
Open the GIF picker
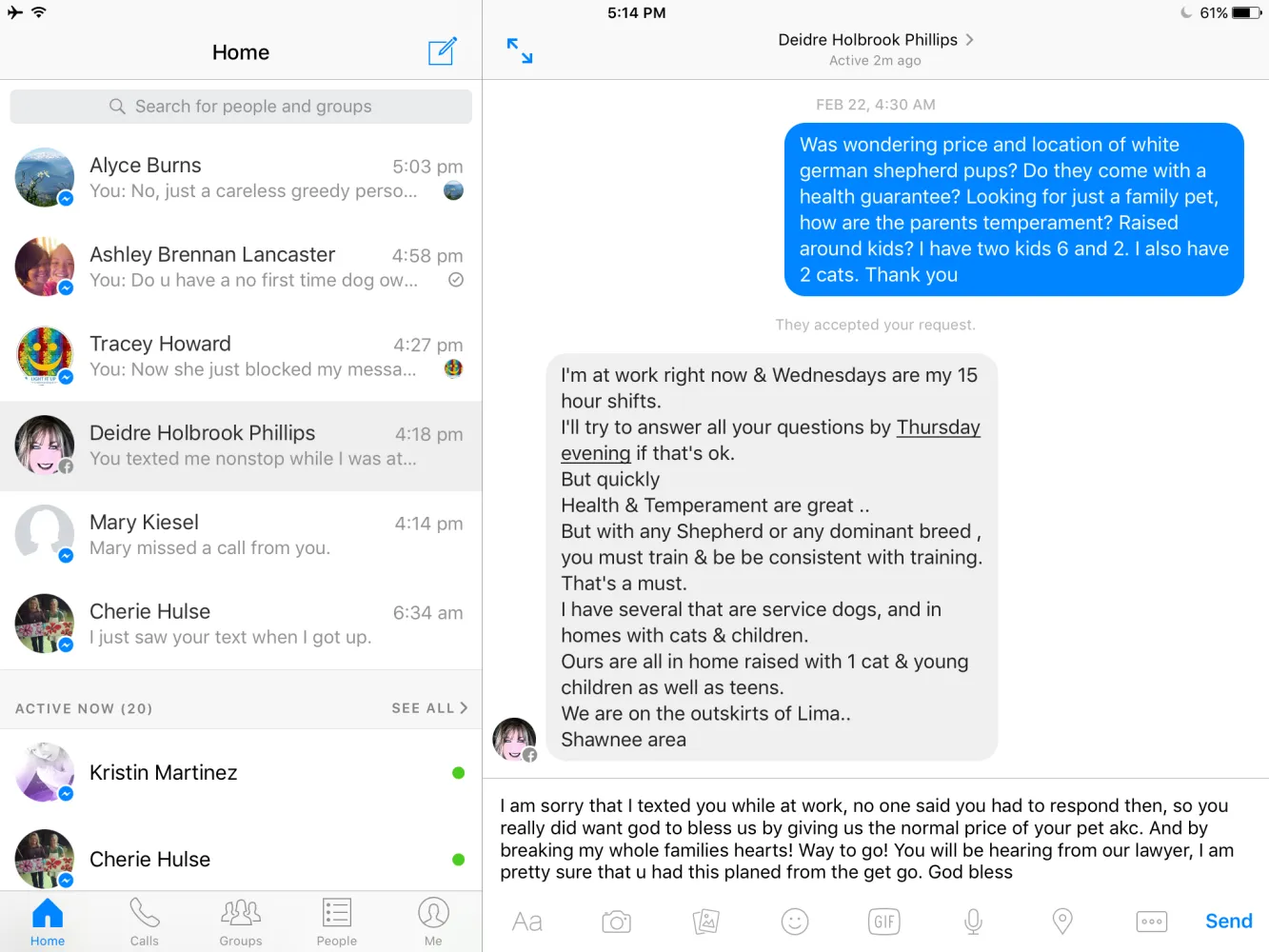point(884,922)
